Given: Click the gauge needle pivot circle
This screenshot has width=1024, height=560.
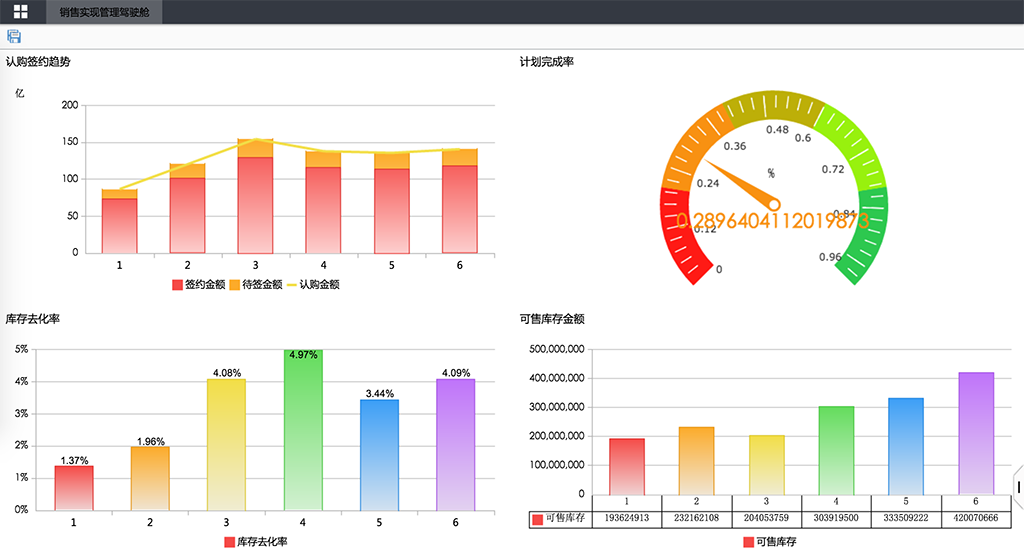Looking at the screenshot, I should point(773,204).
